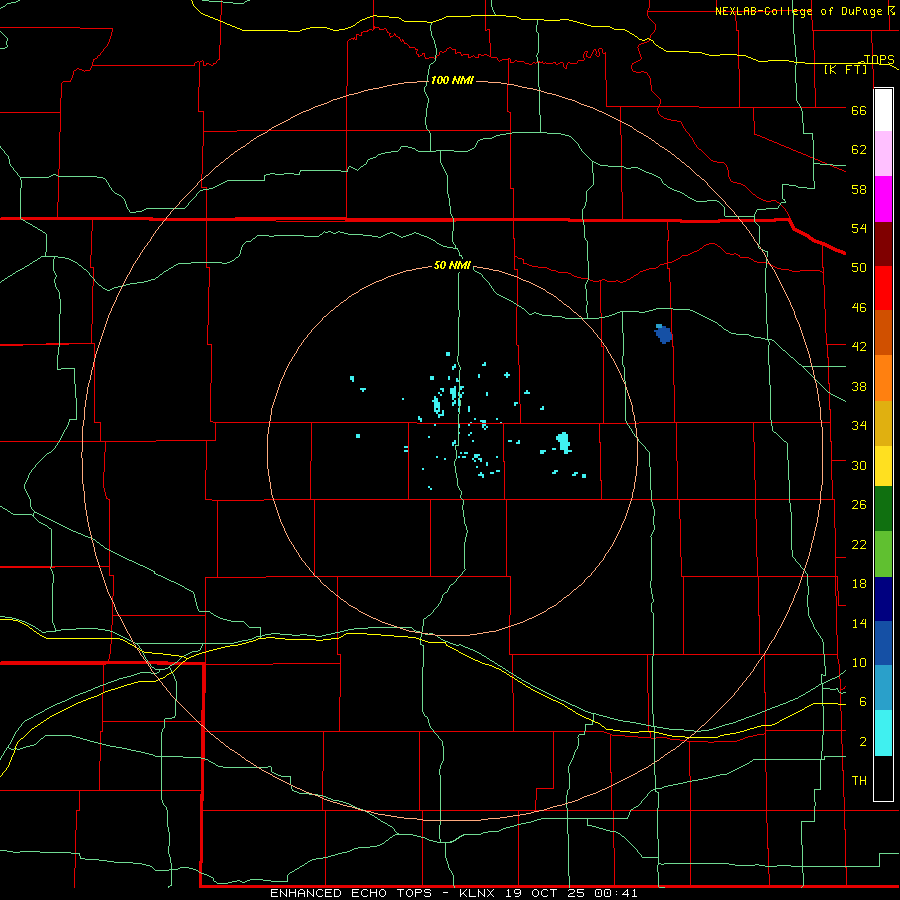This screenshot has width=900, height=900.
Task: Select the light pink legend swatch
Action: click(x=883, y=154)
